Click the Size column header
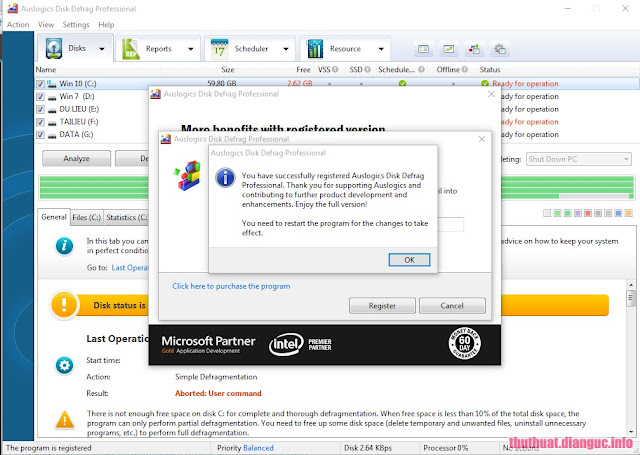This screenshot has height=455, width=640. [227, 70]
